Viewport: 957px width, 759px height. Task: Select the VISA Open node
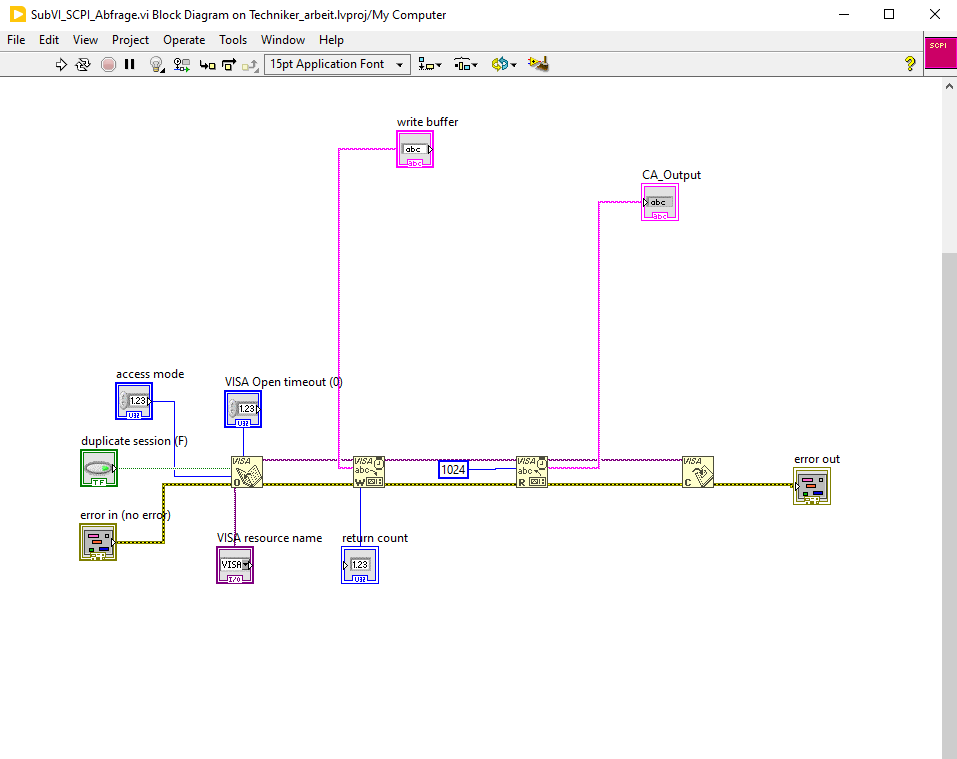click(247, 472)
